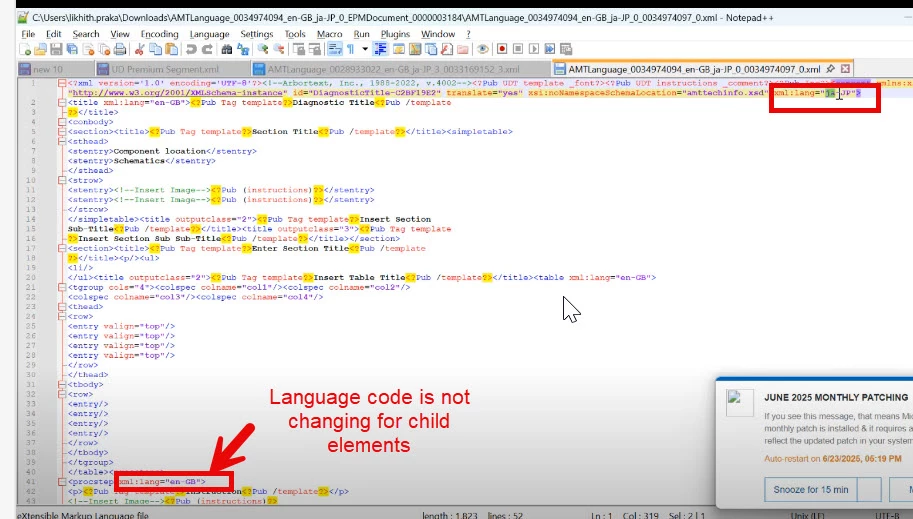The image size is (913, 519).
Task: Open the Settings menu
Action: [257, 34]
